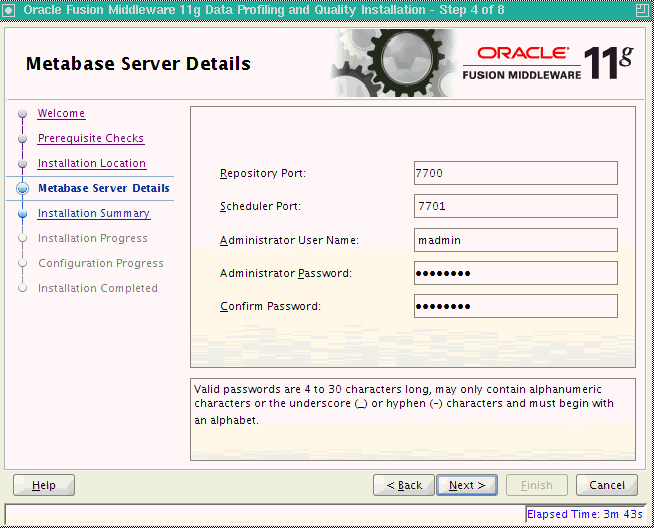Jump to Installation Summary step

(94, 213)
